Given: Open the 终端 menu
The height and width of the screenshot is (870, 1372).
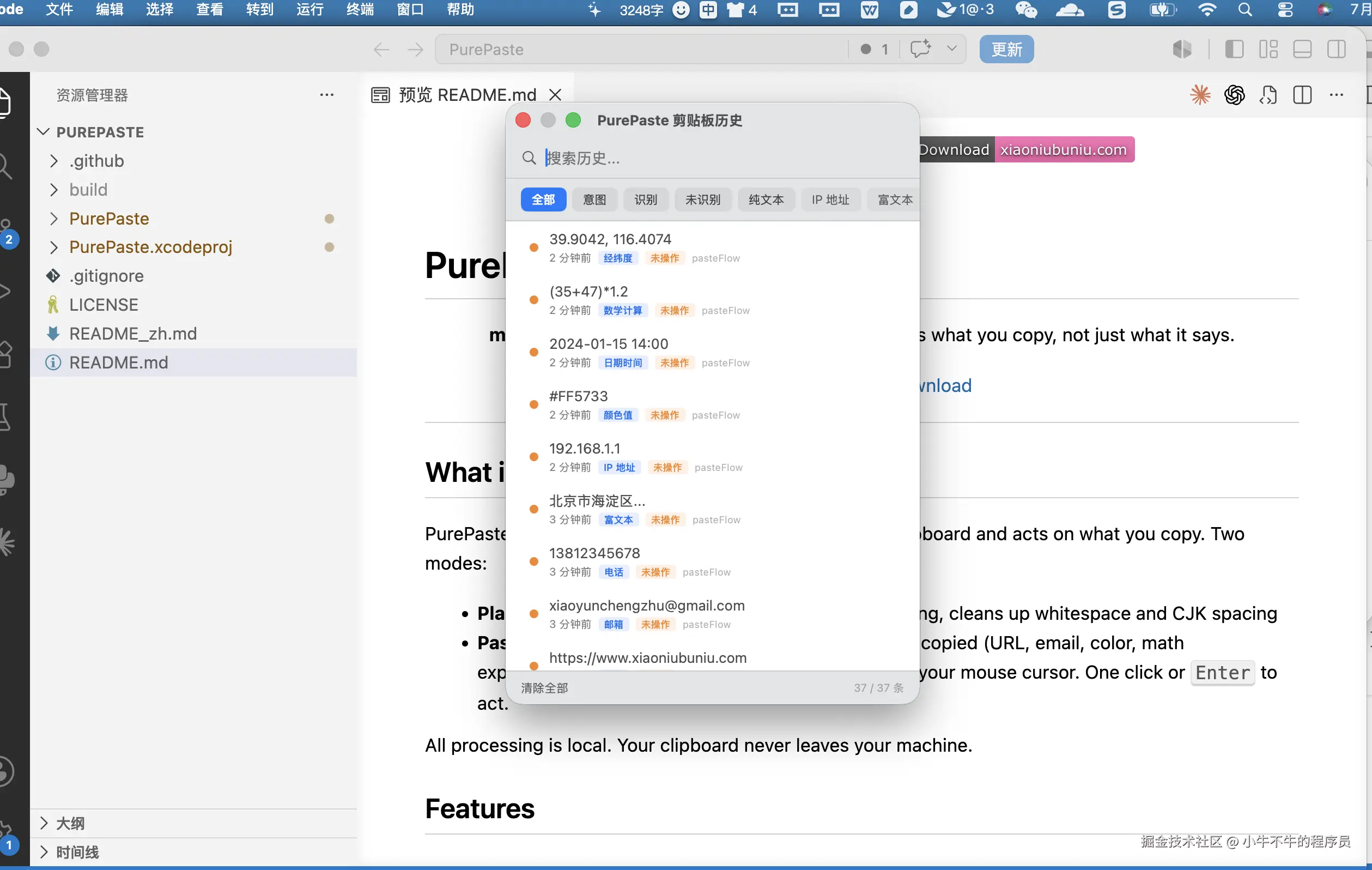Looking at the screenshot, I should click(360, 10).
